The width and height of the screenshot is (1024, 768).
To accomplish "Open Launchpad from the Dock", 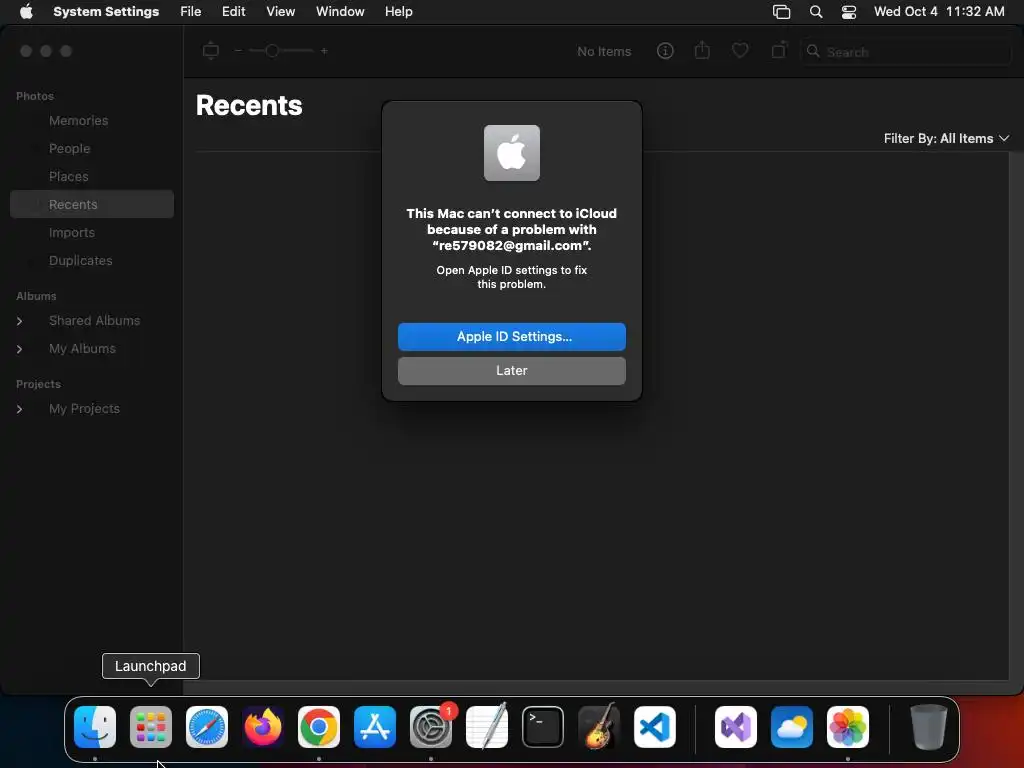I will click(151, 727).
